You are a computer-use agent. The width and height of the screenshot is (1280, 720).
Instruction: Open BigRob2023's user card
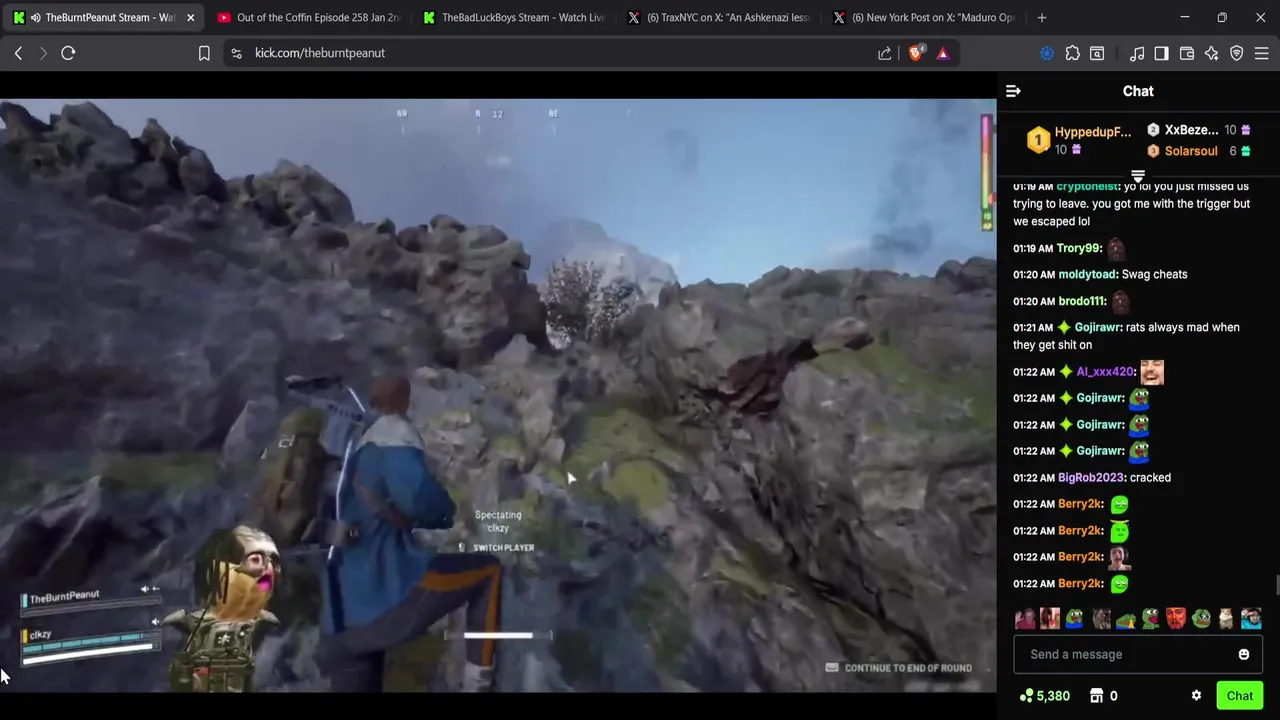1091,478
